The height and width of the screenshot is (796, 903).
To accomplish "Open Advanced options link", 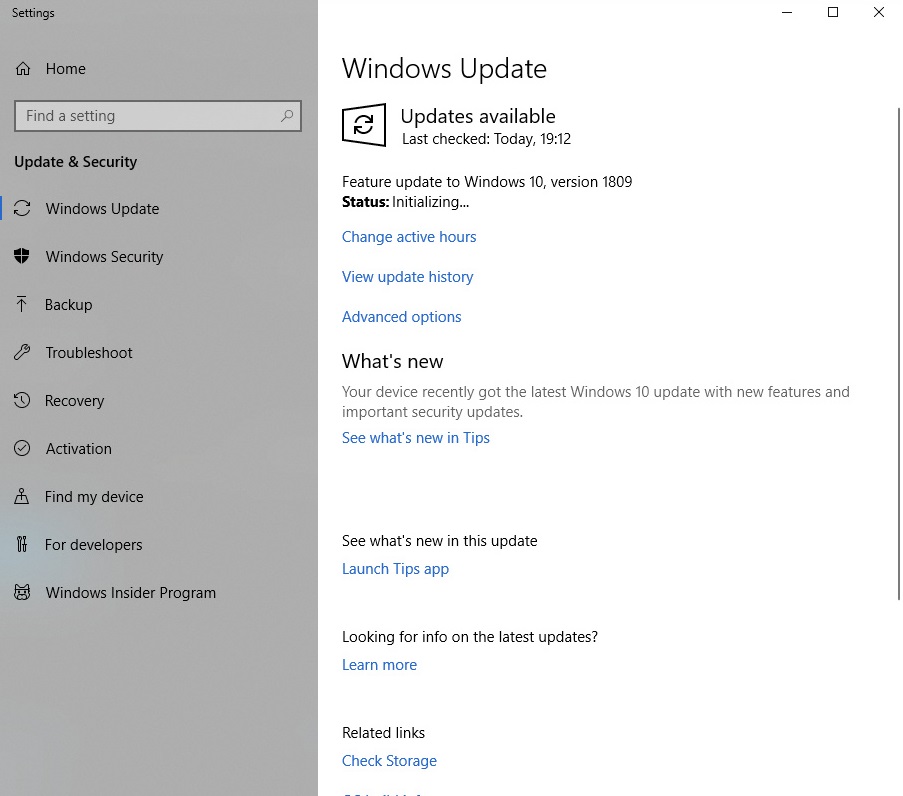I will [x=401, y=317].
